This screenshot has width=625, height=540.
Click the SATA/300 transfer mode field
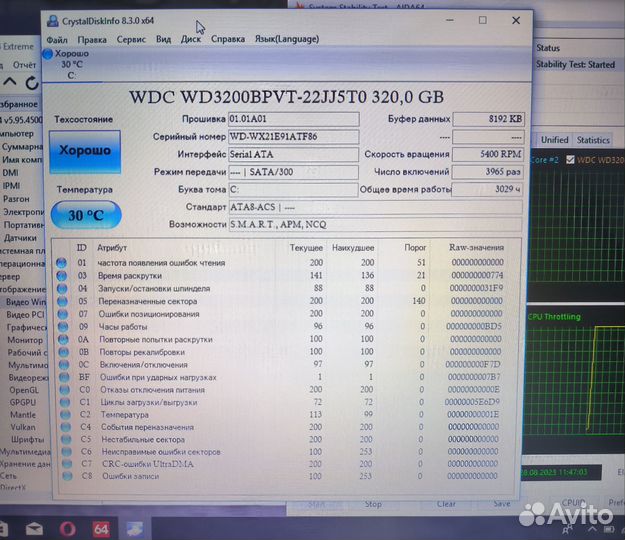(294, 172)
